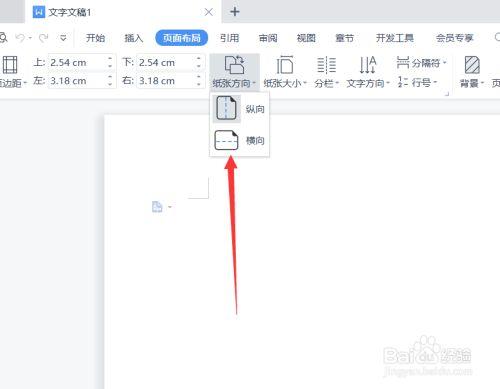This screenshot has width=500, height=389.
Task: Select the 纵向 menu label
Action: [x=255, y=109]
